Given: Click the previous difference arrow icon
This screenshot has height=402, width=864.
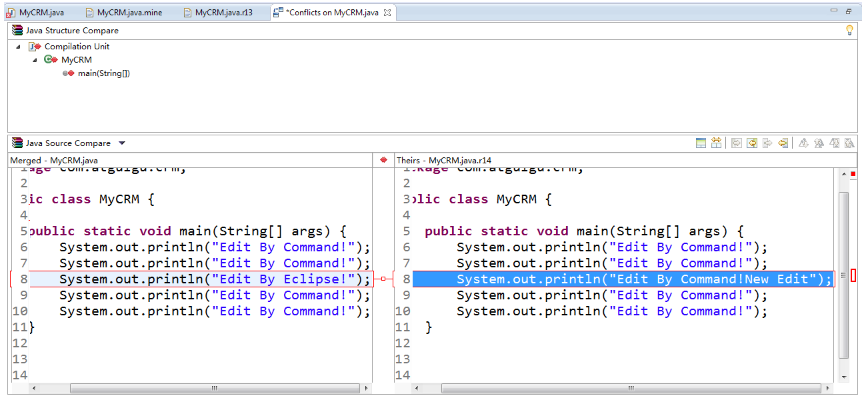Looking at the screenshot, I should (x=819, y=143).
